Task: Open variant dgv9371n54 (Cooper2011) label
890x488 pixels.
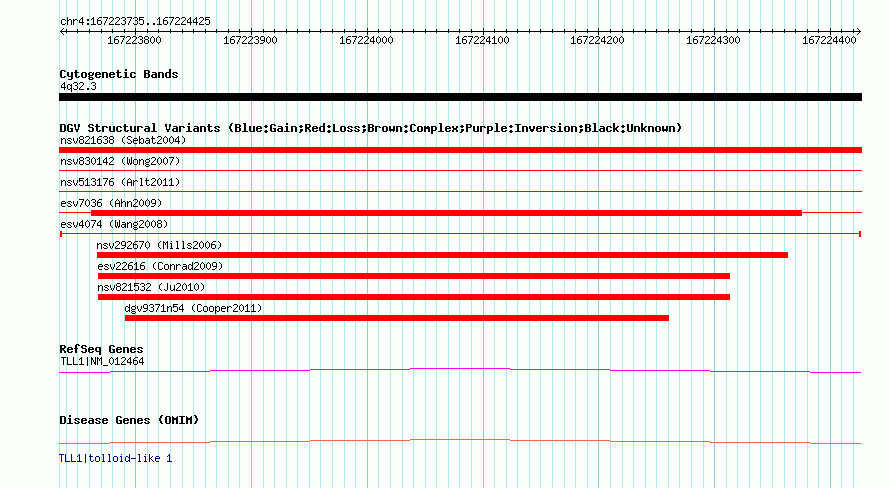Action: pos(194,308)
